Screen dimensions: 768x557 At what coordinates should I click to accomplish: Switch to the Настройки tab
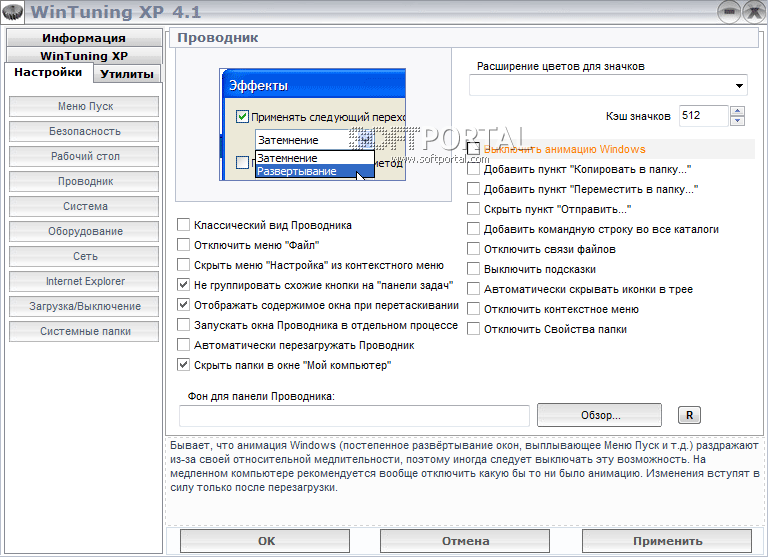point(48,73)
